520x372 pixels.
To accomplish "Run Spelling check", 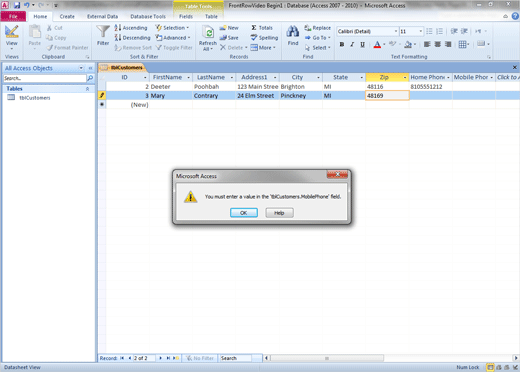I will 264,38.
